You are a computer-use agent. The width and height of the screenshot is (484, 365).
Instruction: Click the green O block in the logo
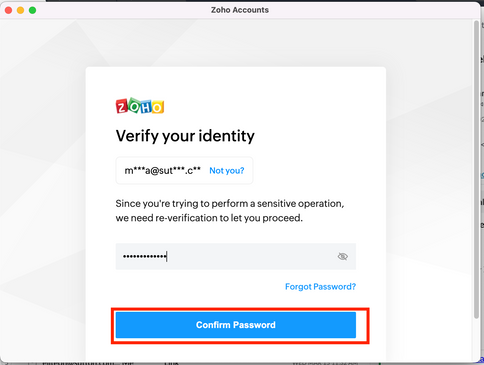pyautogui.click(x=134, y=105)
